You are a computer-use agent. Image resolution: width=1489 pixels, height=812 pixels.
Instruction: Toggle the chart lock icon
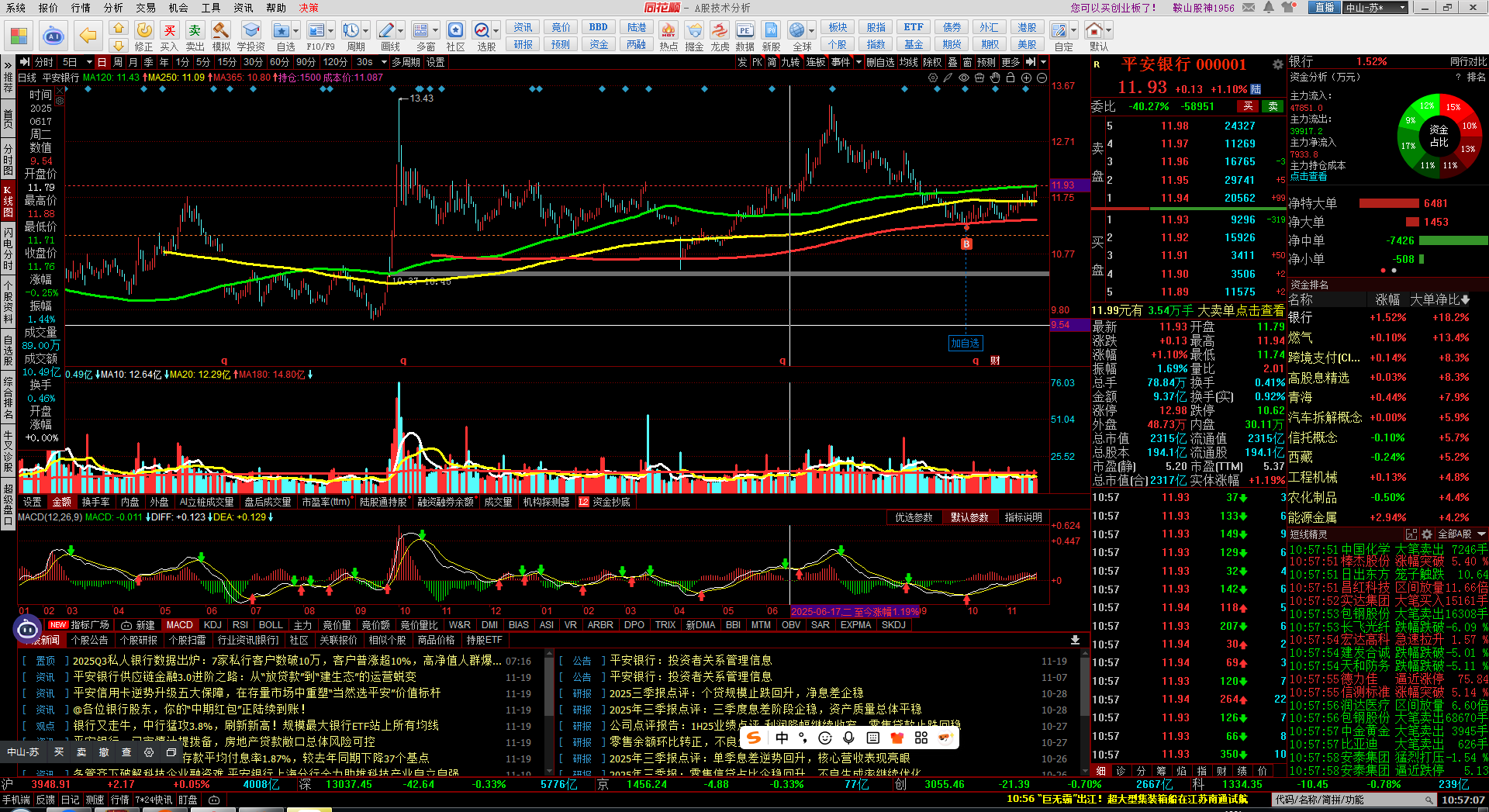point(1011,78)
